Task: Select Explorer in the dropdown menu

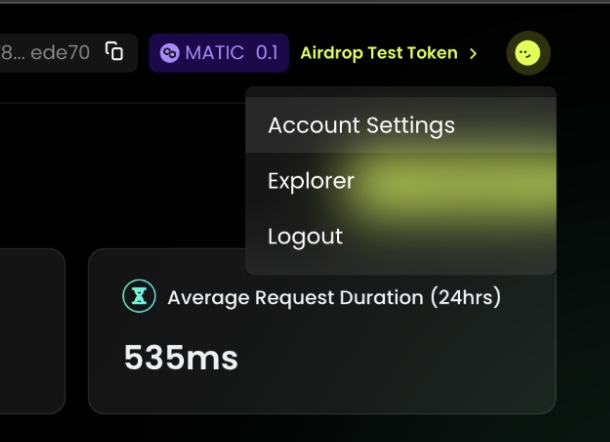Action: tap(401, 181)
